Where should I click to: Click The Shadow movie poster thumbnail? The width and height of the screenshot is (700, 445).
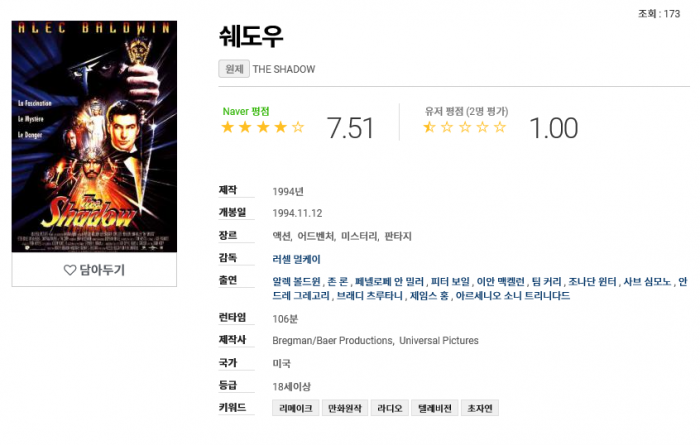click(94, 136)
